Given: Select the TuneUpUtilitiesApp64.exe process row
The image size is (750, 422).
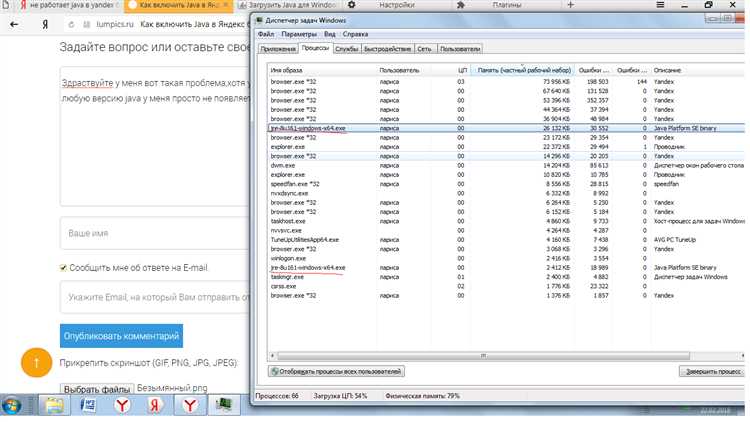Looking at the screenshot, I should coord(506,240).
